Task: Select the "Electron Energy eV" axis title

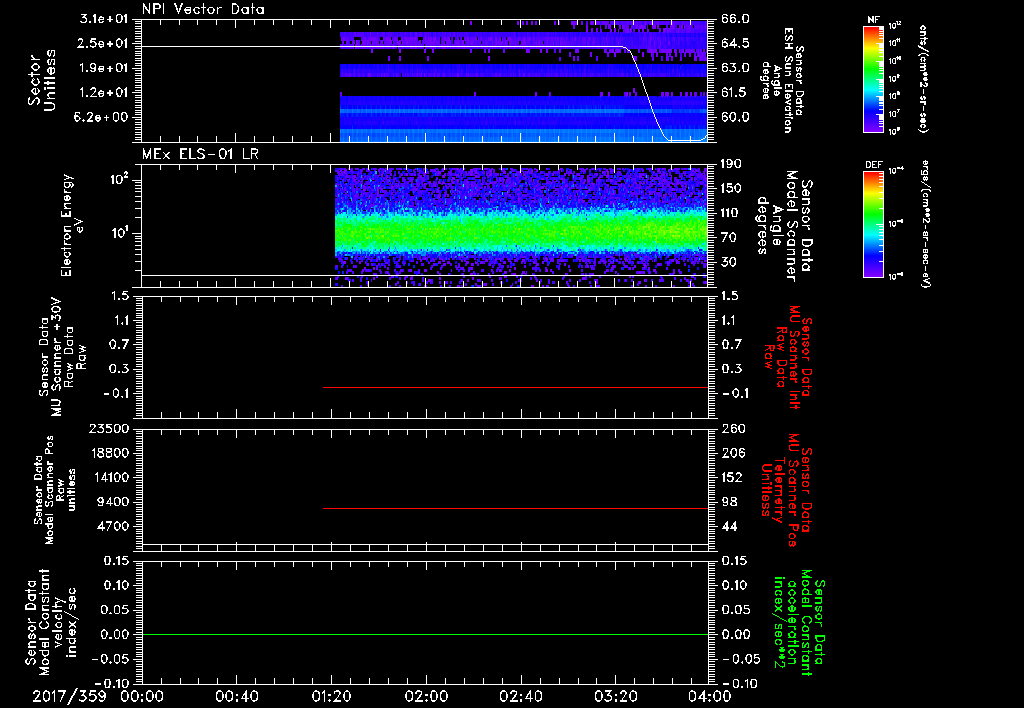Action: [73, 226]
